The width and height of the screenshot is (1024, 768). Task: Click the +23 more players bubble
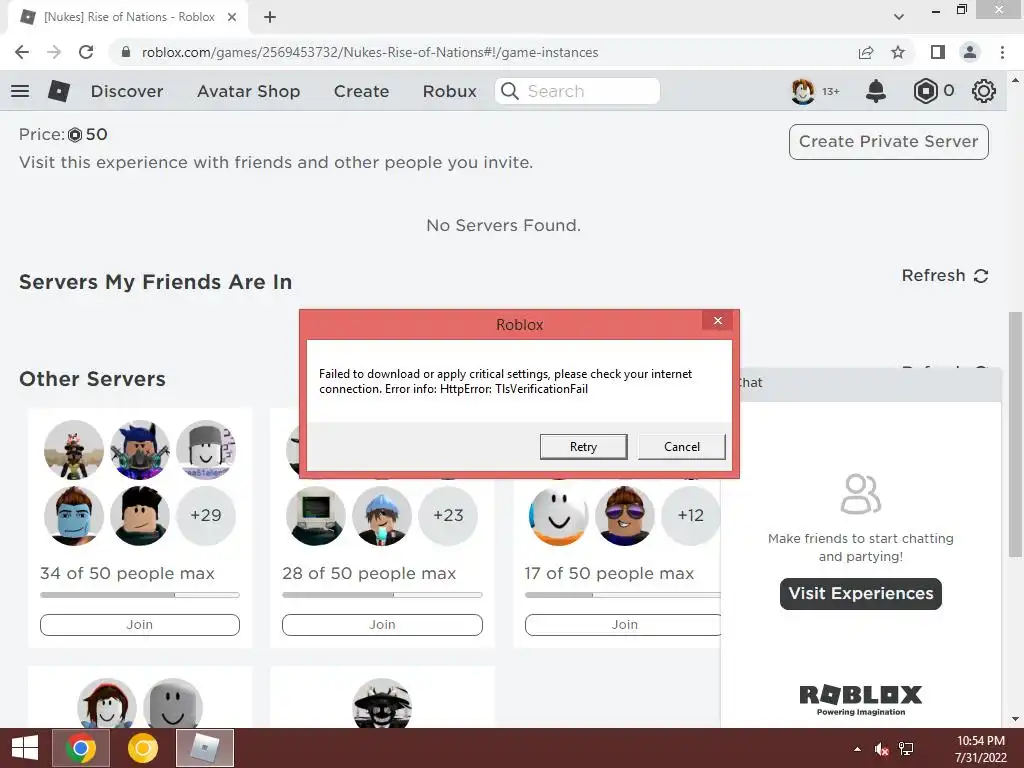click(448, 515)
